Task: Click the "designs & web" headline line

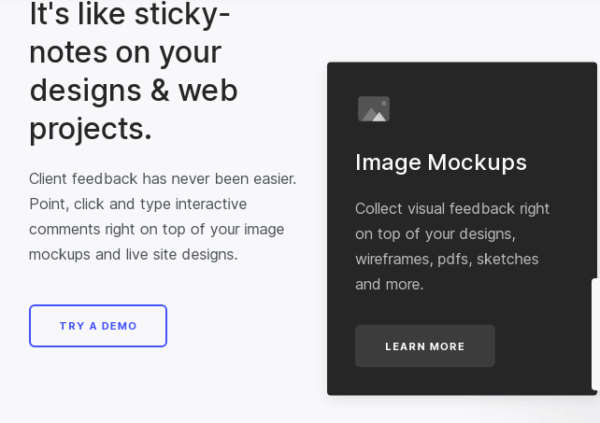Action: coord(133,91)
